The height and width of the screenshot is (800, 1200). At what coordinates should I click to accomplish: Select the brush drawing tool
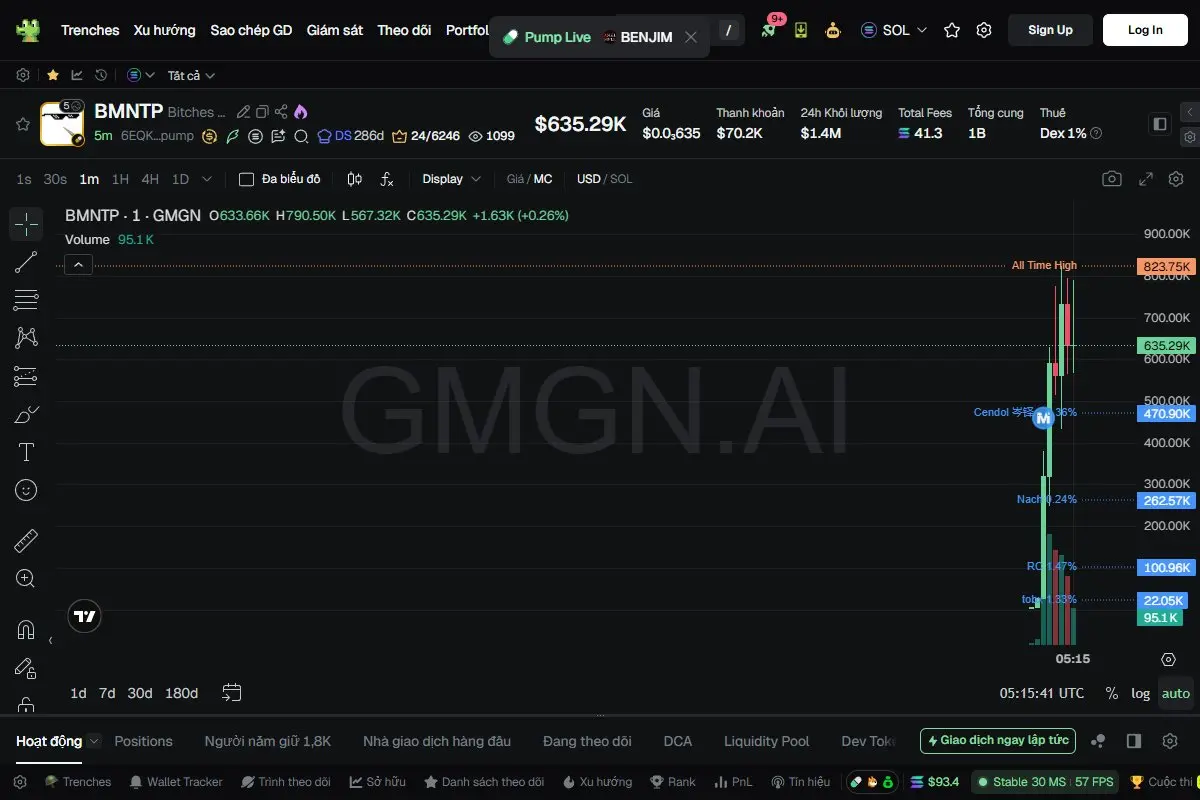click(26, 414)
